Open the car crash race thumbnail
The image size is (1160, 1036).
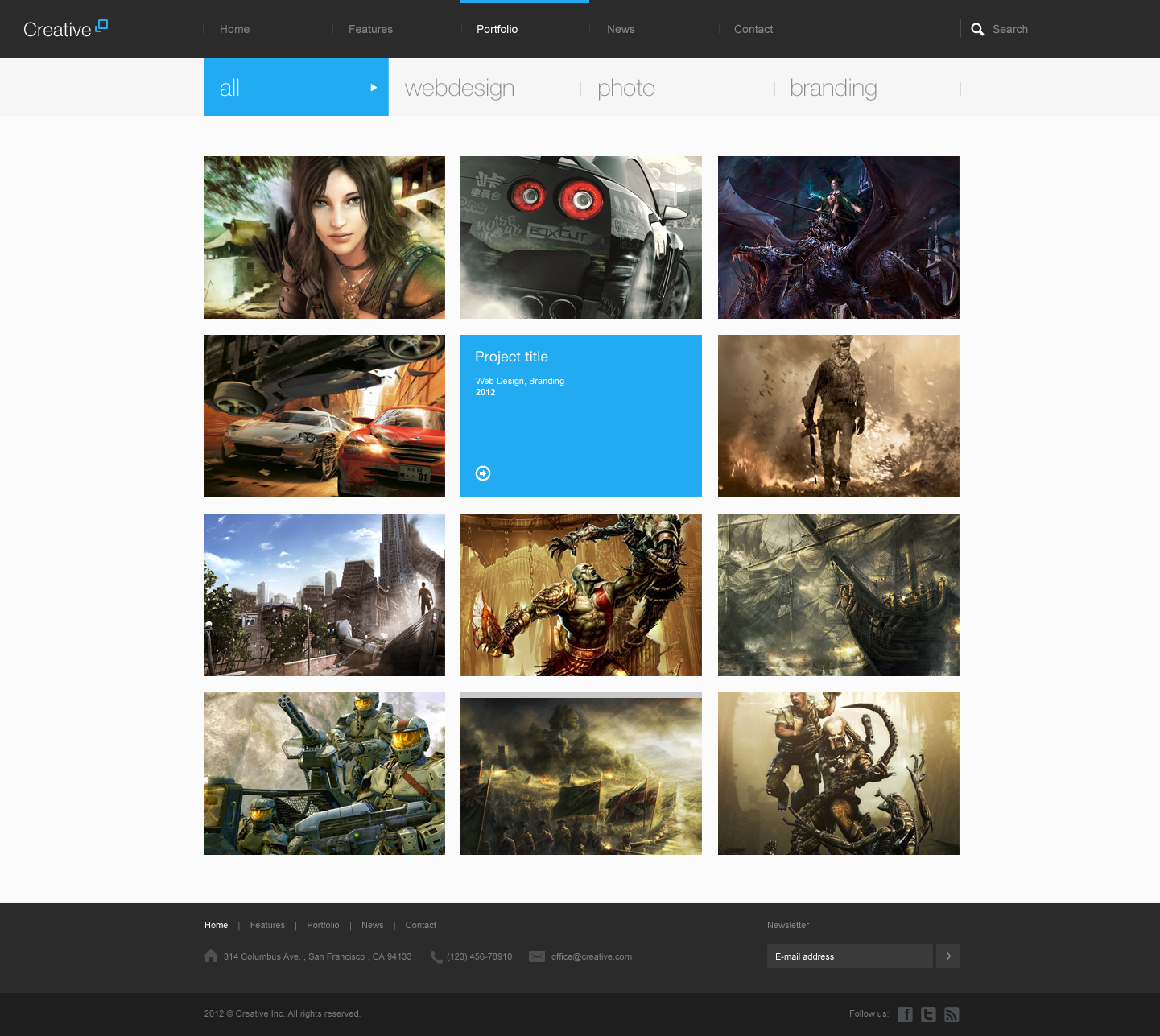point(324,416)
